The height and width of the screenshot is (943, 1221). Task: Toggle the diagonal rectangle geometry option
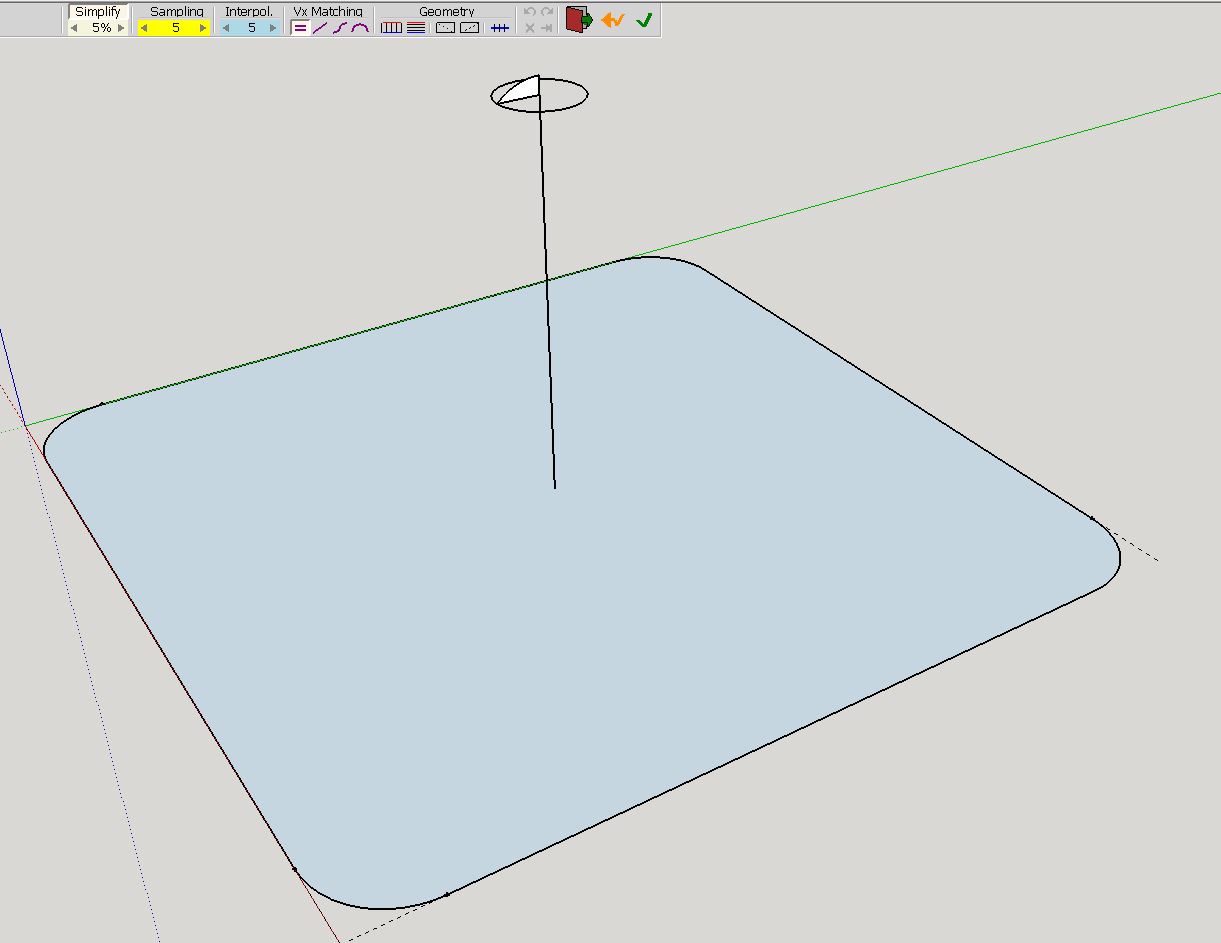469,28
